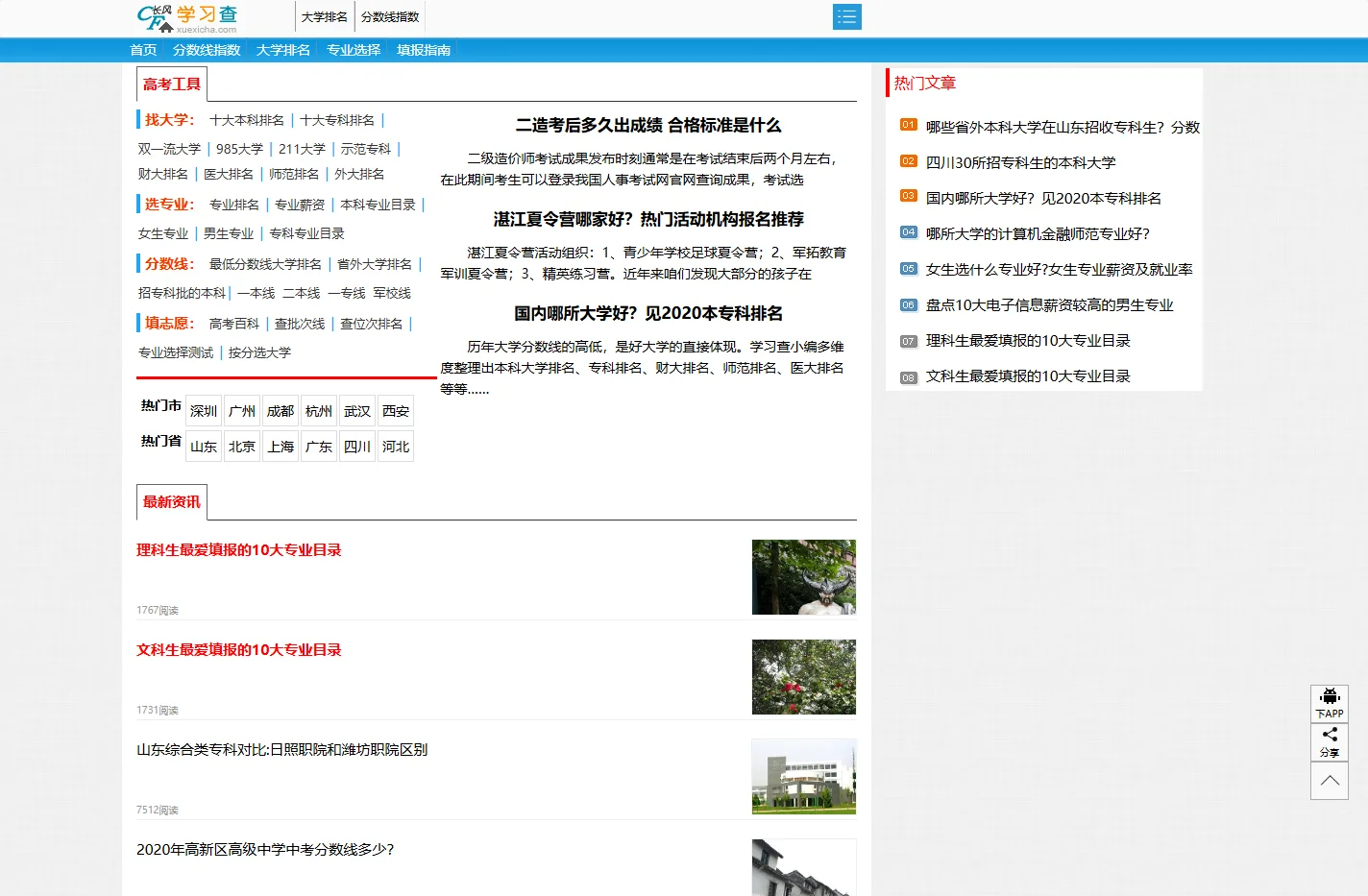1368x896 pixels.
Task: Open the 高考百科 link
Action: pyautogui.click(x=234, y=324)
